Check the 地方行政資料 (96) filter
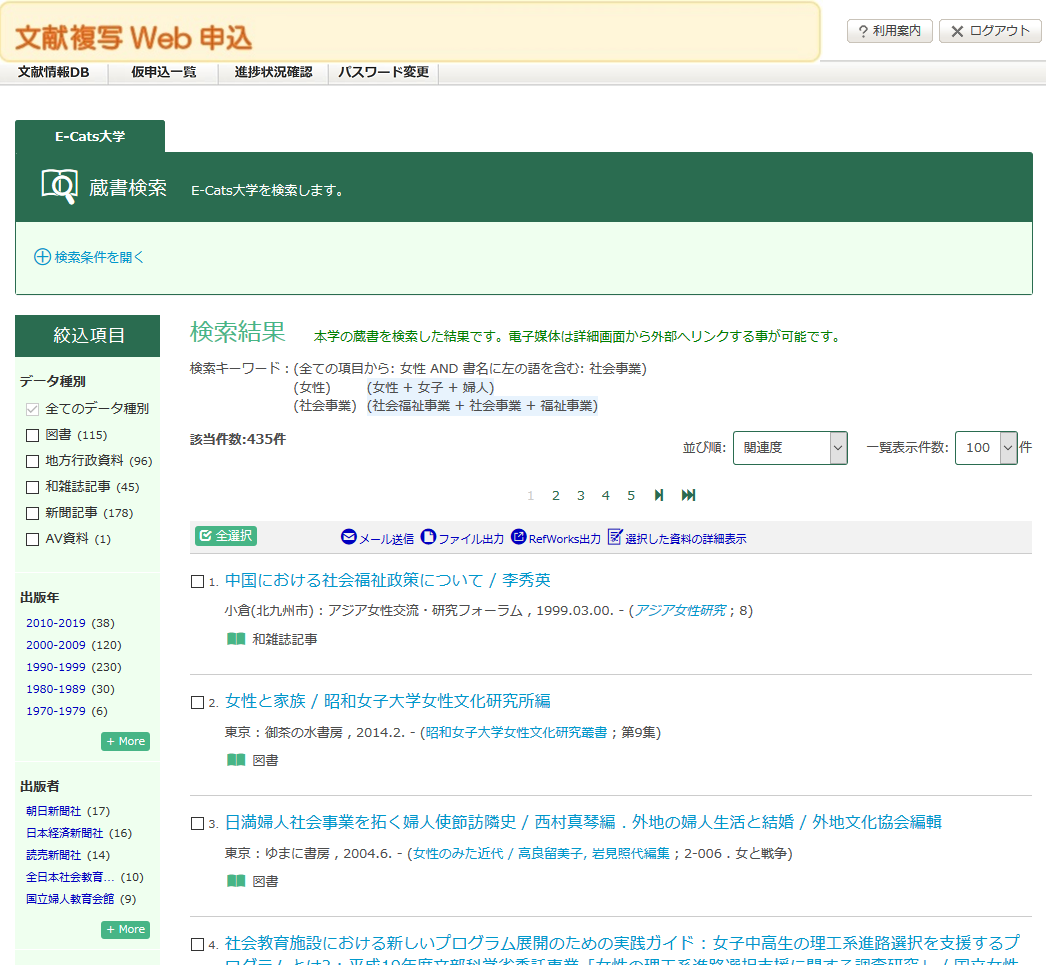Image resolution: width=1046 pixels, height=965 pixels. click(x=32, y=461)
